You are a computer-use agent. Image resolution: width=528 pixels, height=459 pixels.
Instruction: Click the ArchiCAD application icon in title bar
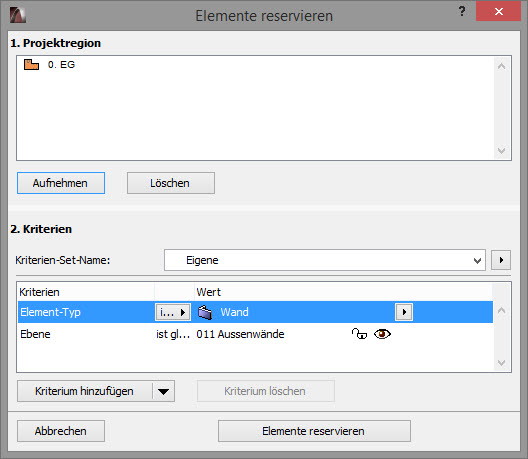click(18, 15)
